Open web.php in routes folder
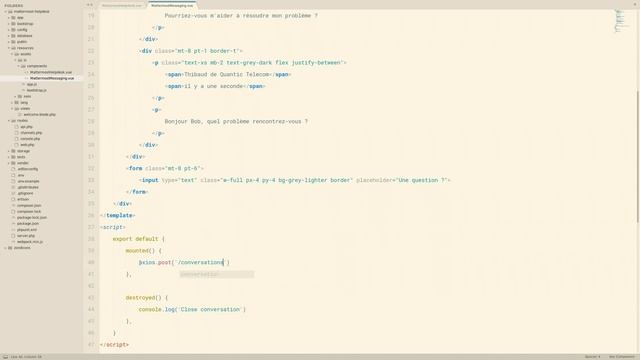The height and width of the screenshot is (360, 640). 27,145
